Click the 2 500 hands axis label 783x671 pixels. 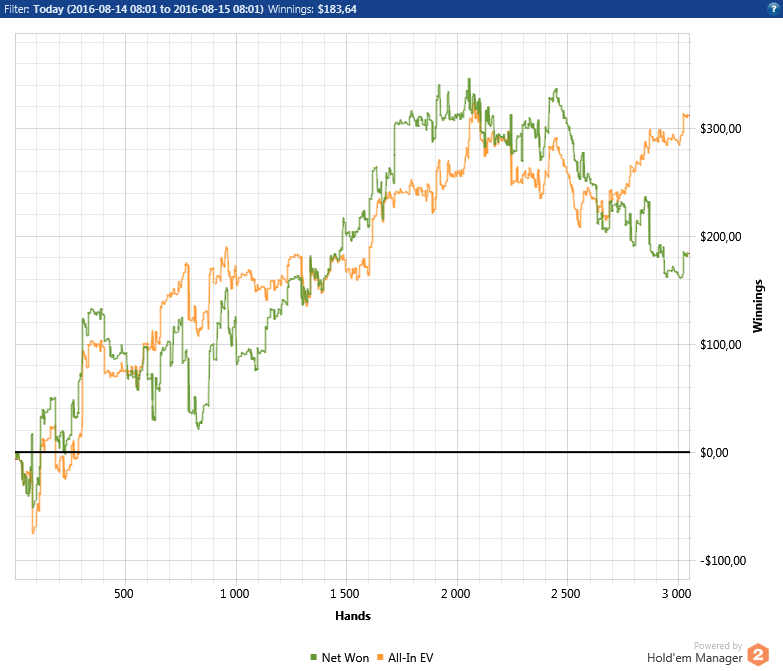[x=565, y=594]
